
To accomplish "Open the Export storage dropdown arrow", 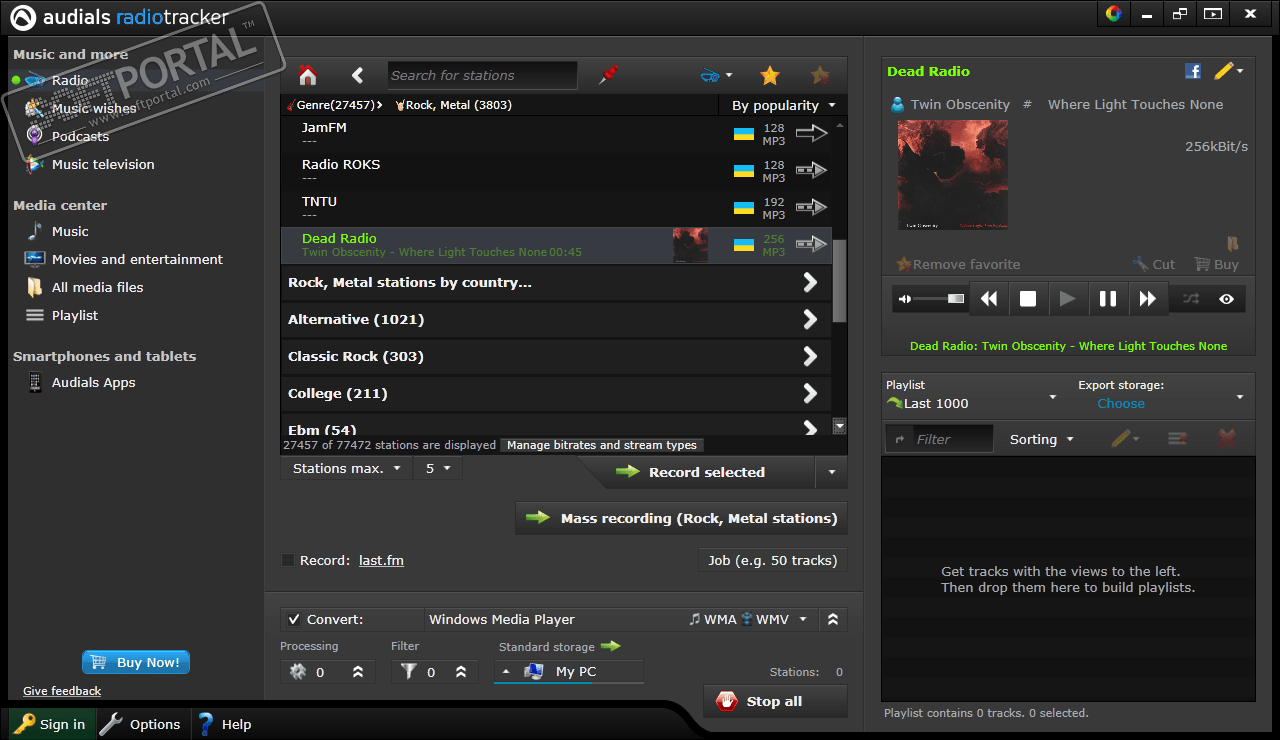I will (1240, 398).
